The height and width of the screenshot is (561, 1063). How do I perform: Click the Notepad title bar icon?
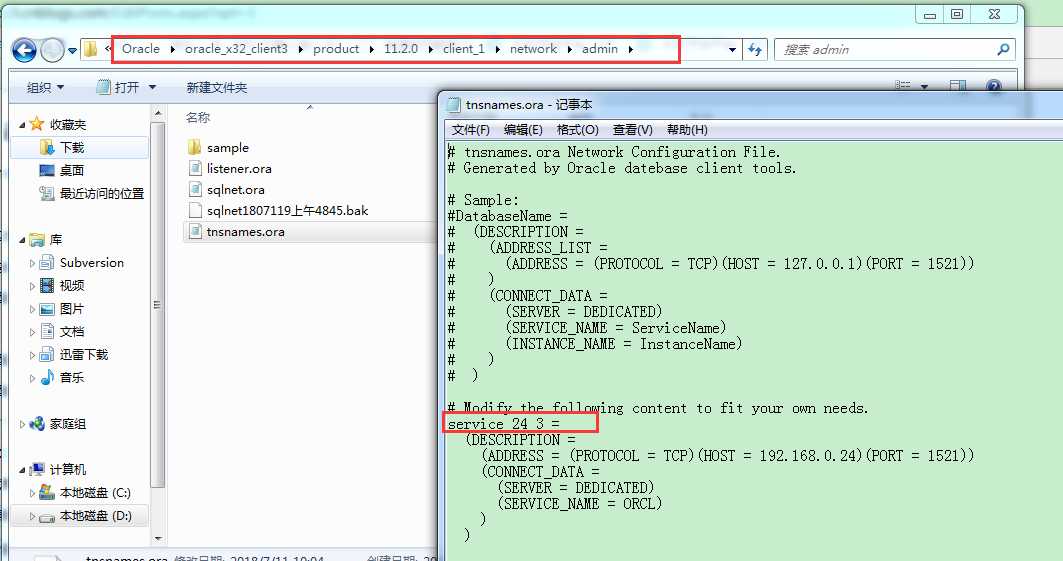click(454, 105)
